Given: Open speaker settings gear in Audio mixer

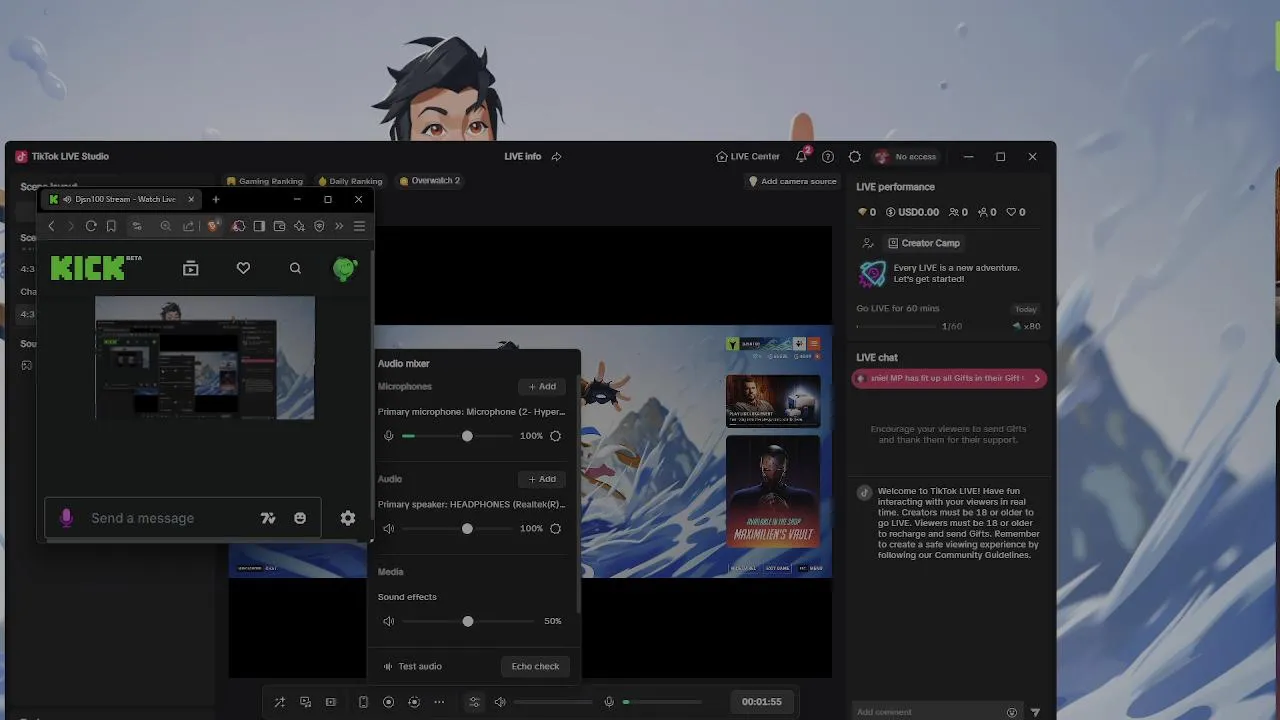Looking at the screenshot, I should 555,528.
